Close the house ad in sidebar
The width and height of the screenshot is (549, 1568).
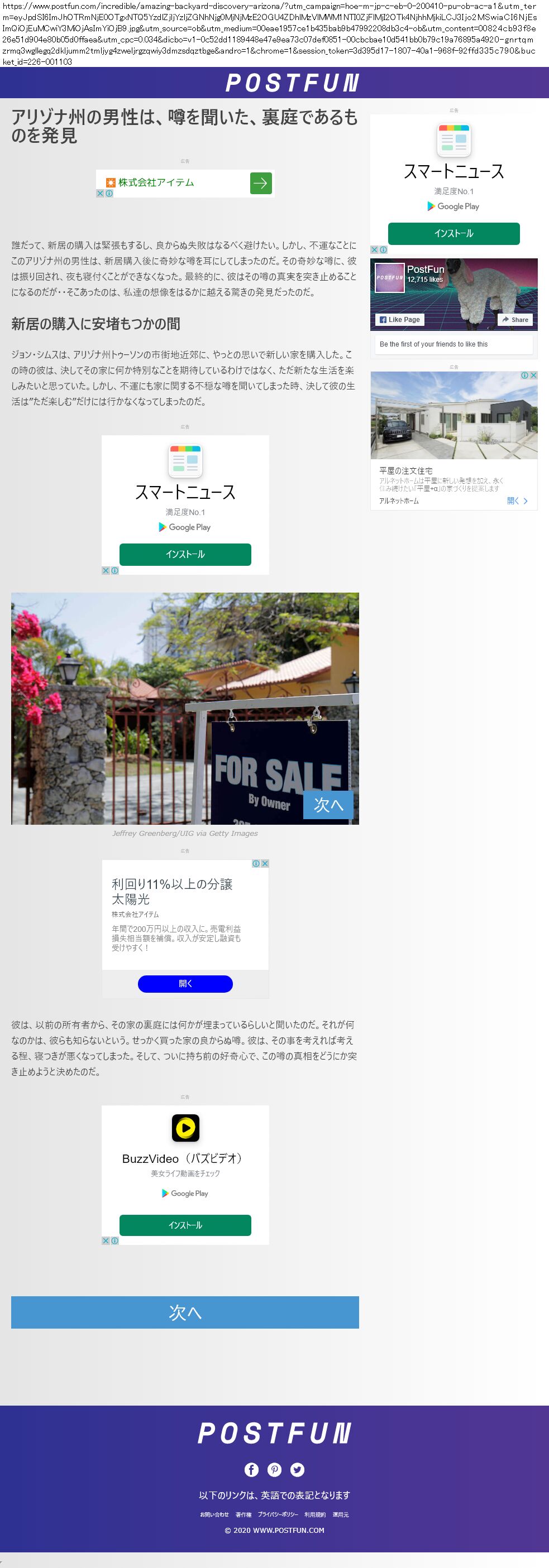(533, 376)
